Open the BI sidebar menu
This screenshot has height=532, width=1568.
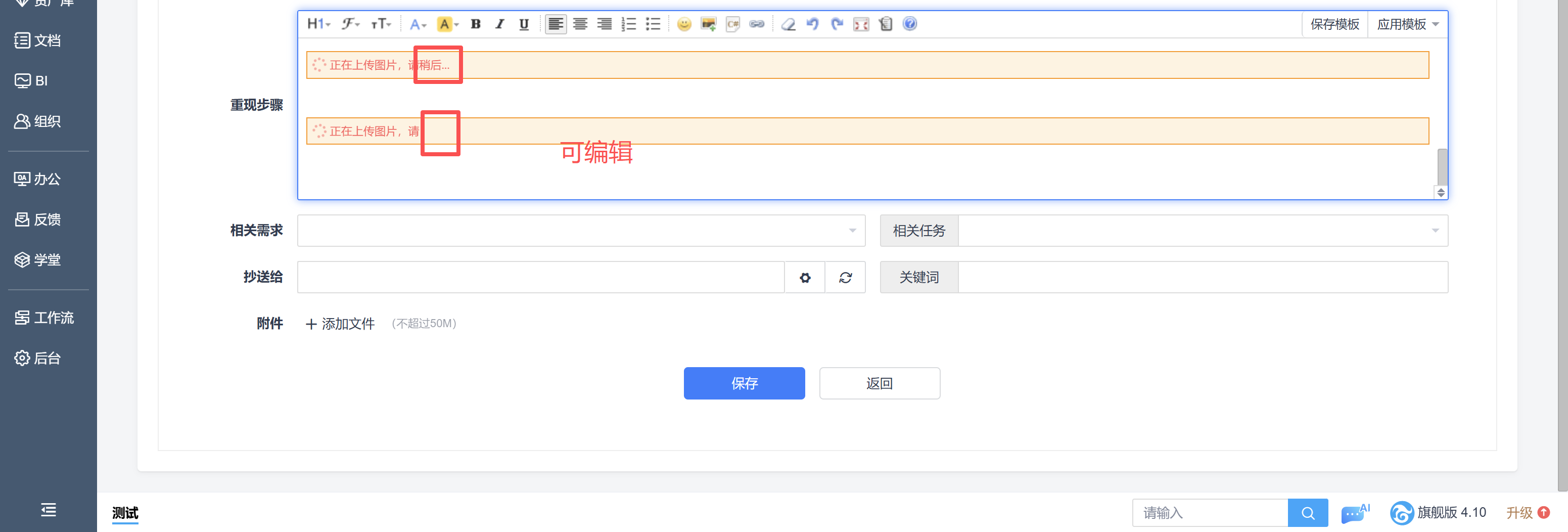[32, 80]
